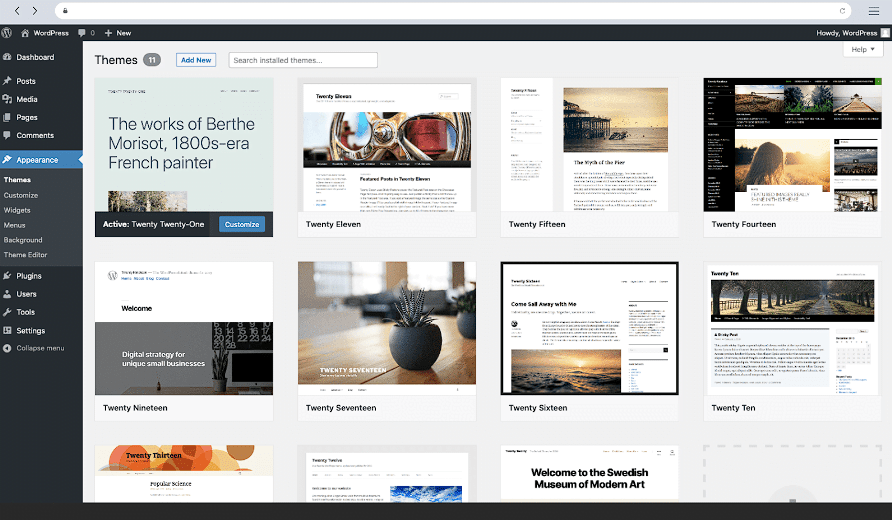The height and width of the screenshot is (520, 892).
Task: Select the Swedish Museum of Modern Art theme
Action: click(589, 473)
